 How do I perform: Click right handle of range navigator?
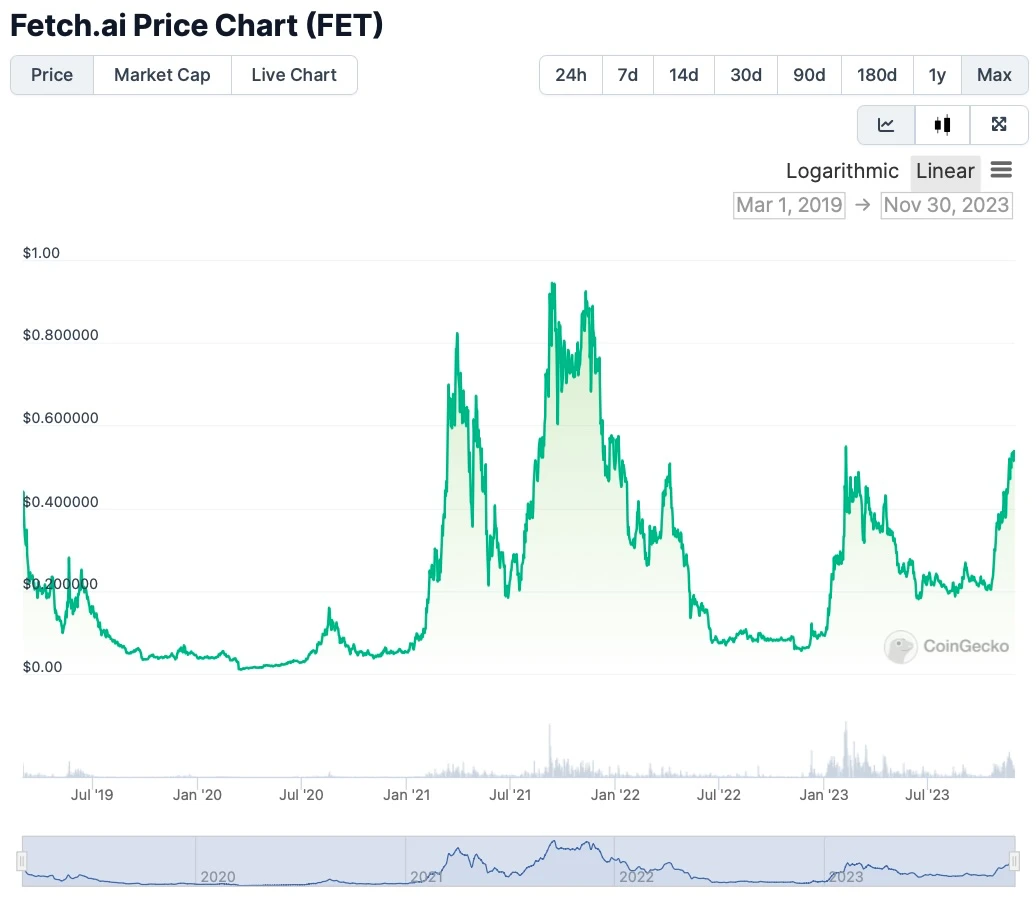click(x=1014, y=861)
